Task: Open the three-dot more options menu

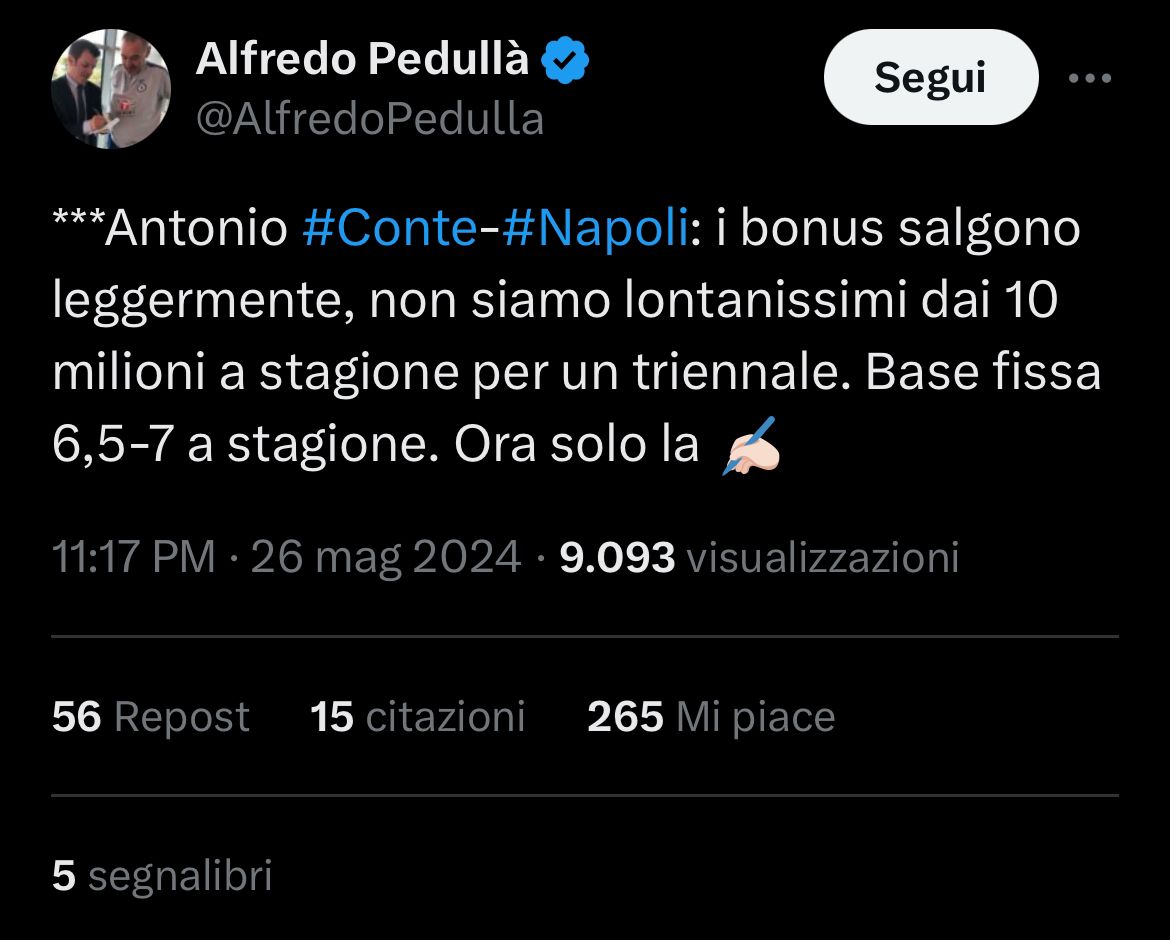Action: (x=1089, y=78)
